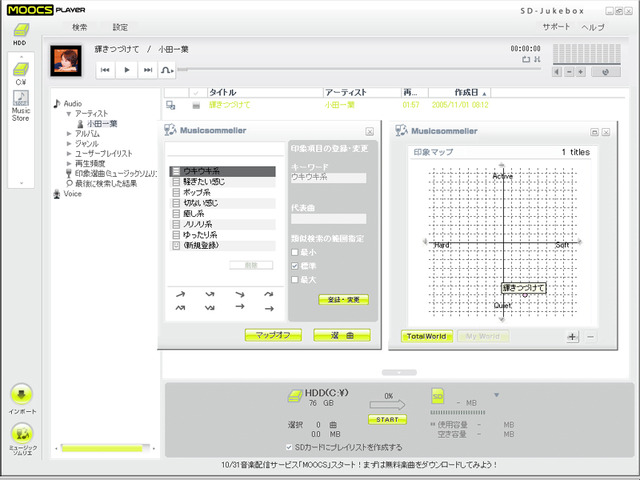
Task: Zoom in the impression map with plus
Action: tap(572, 337)
